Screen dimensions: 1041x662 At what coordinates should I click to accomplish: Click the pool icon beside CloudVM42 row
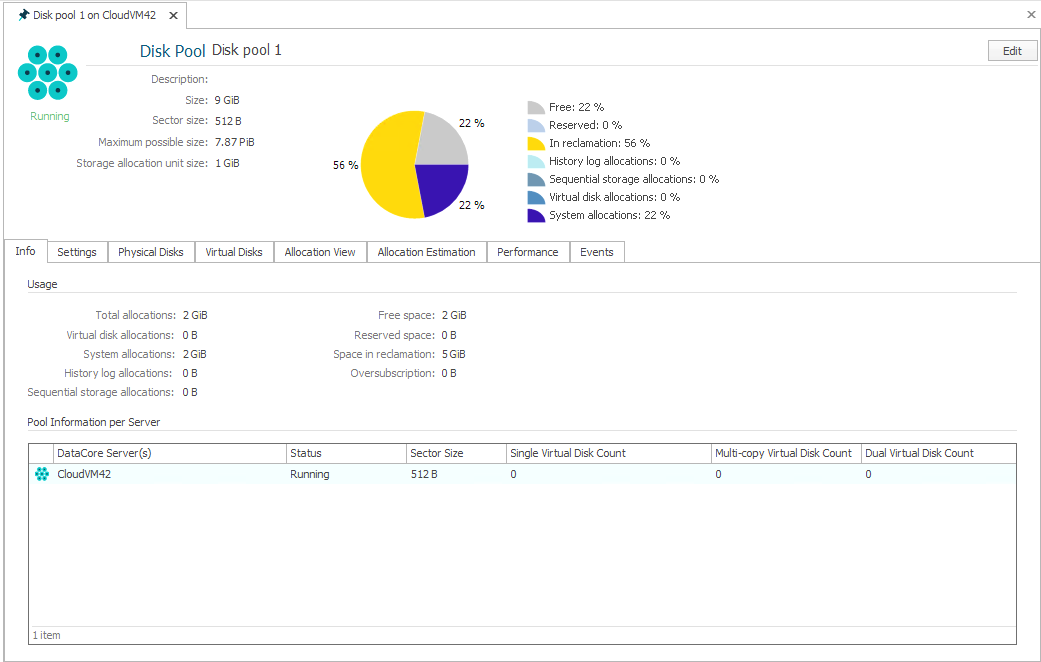pyautogui.click(x=41, y=473)
